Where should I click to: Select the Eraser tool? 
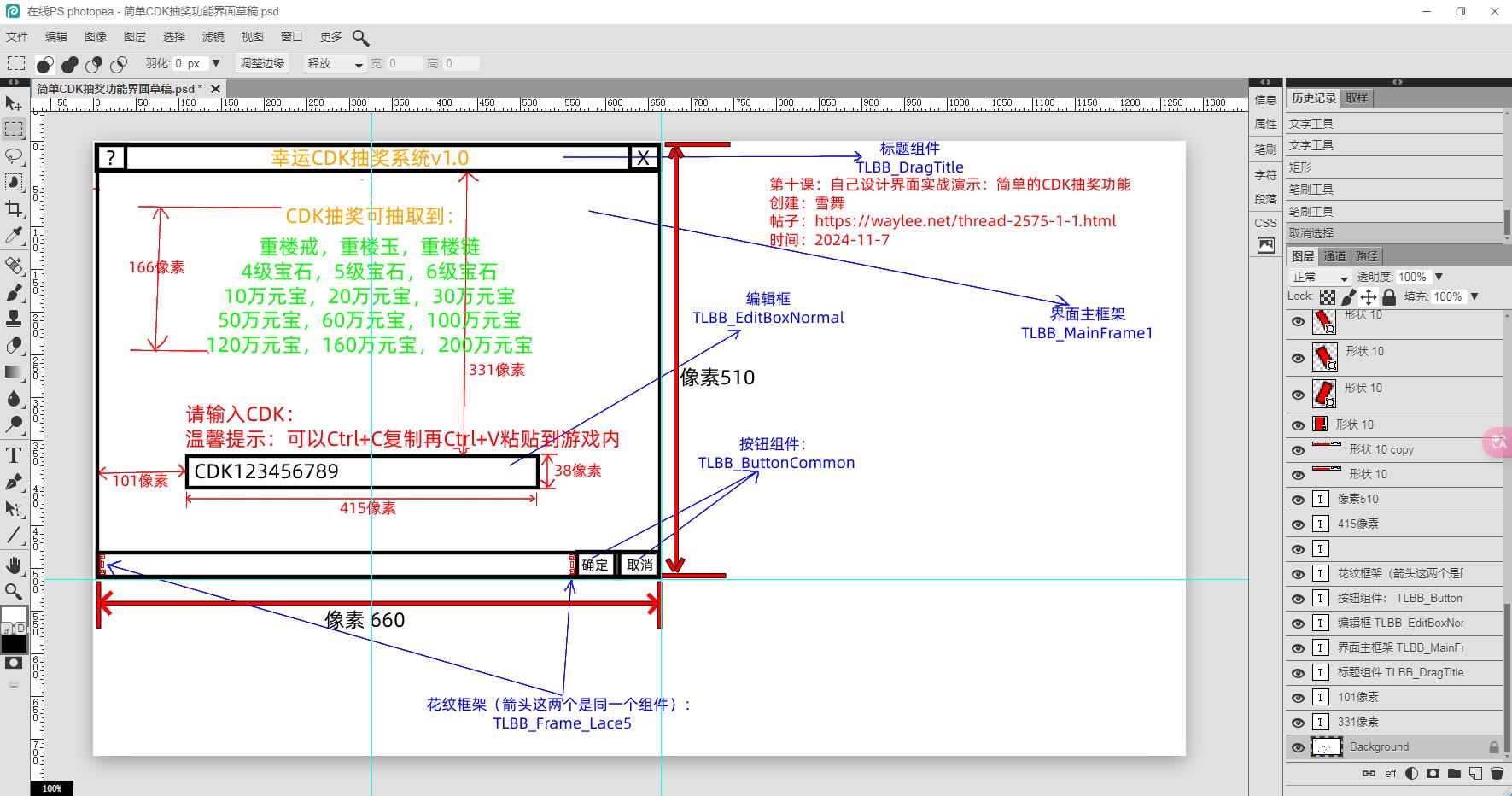14,345
